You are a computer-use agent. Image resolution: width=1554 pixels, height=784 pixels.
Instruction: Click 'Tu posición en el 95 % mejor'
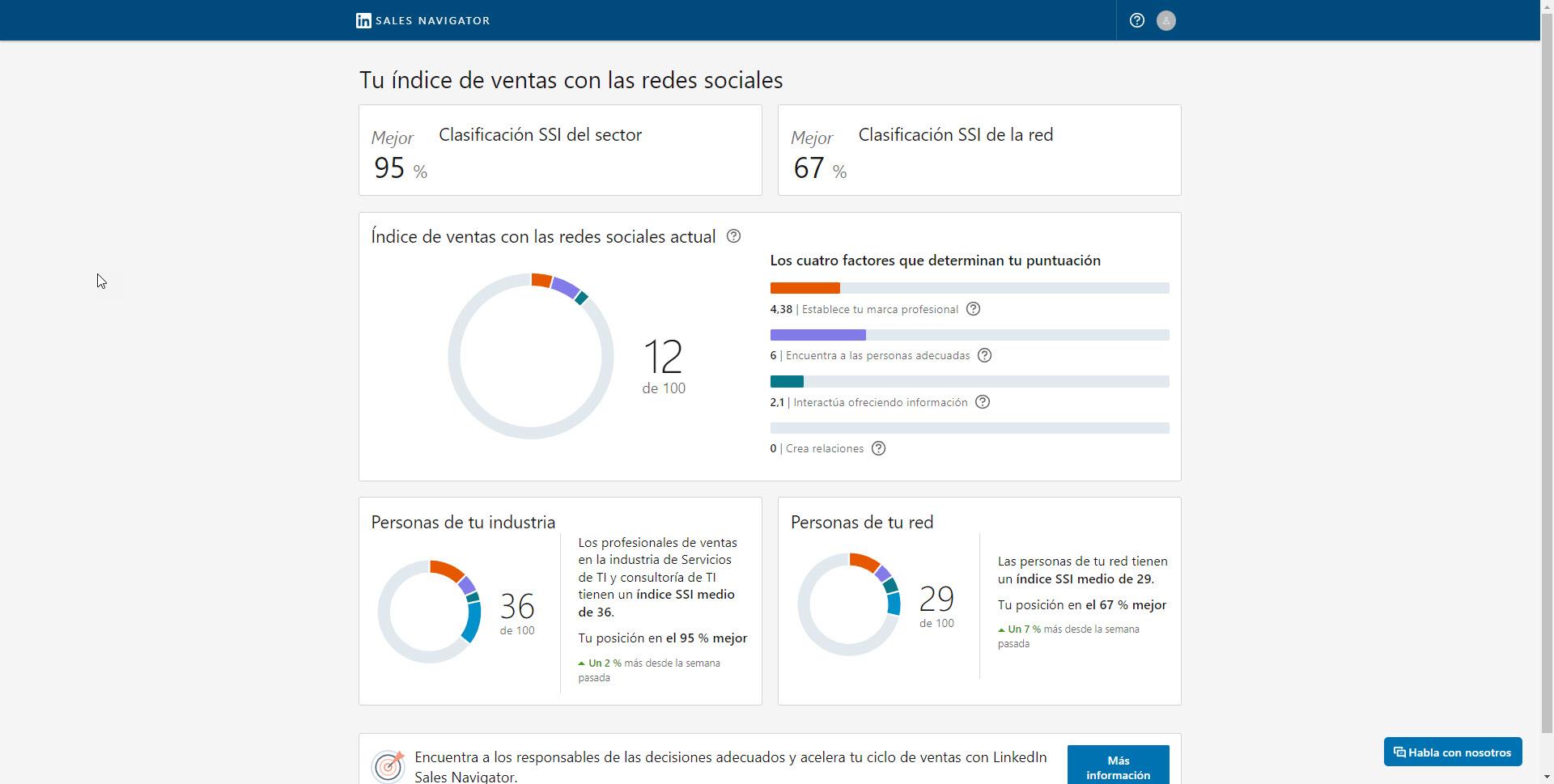pos(662,638)
